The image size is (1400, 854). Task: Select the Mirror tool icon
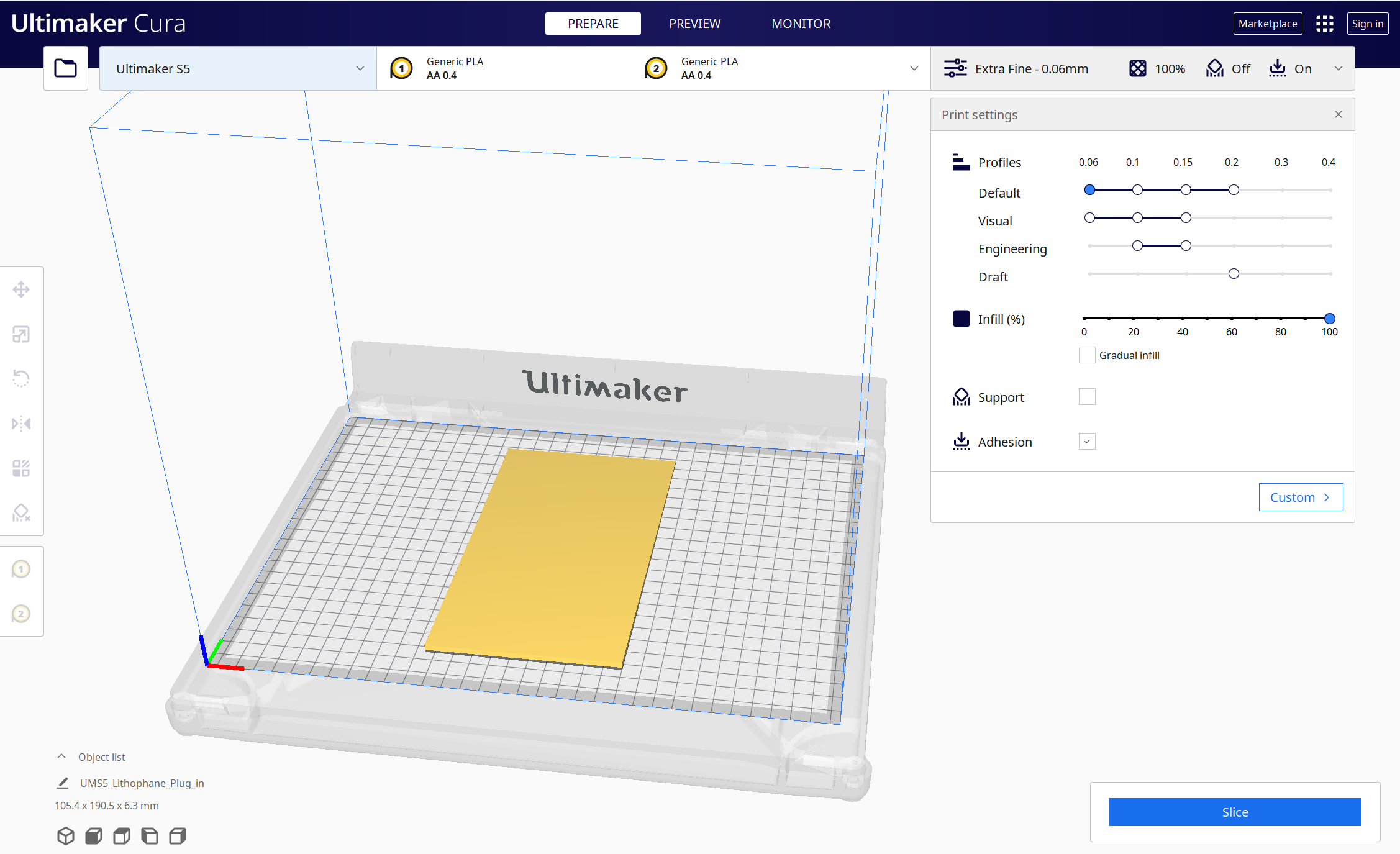point(21,424)
